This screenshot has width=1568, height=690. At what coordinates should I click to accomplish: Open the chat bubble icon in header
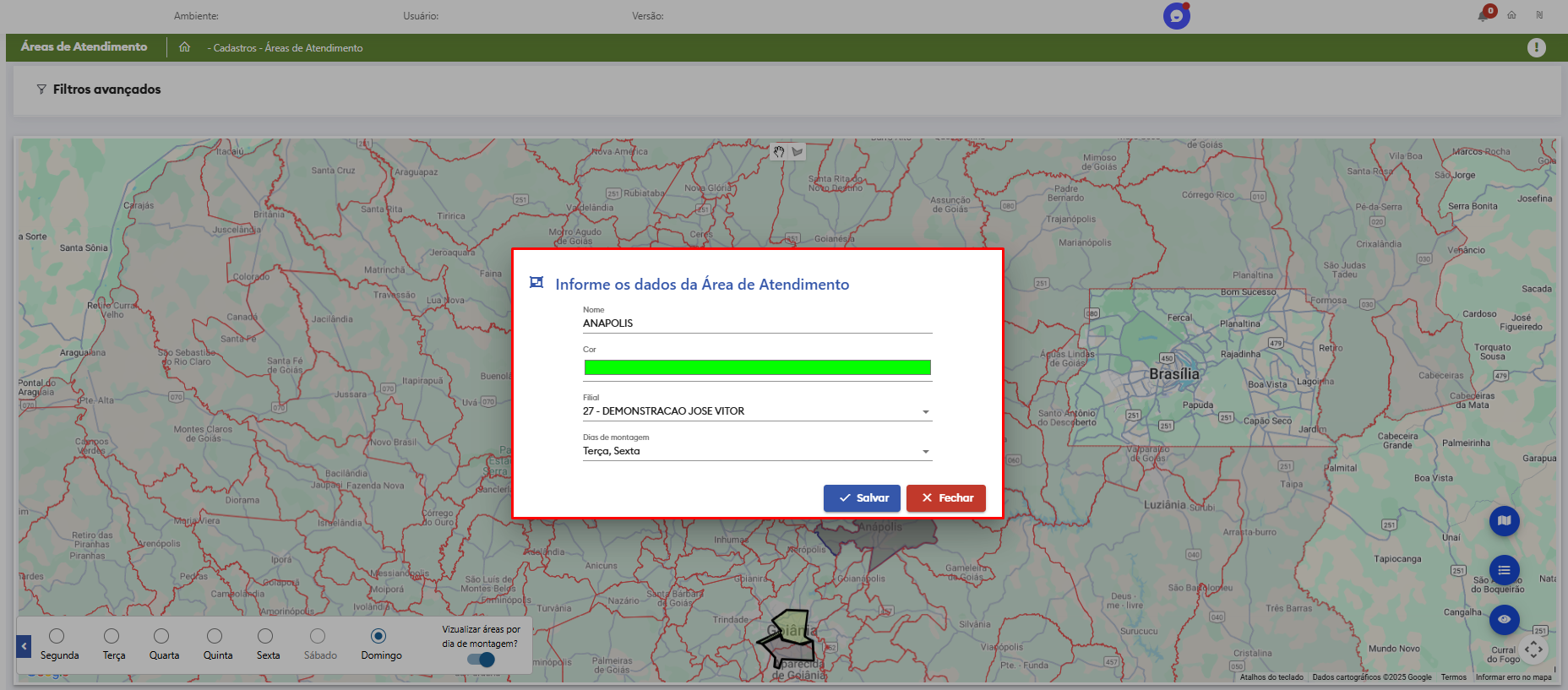click(x=1176, y=16)
